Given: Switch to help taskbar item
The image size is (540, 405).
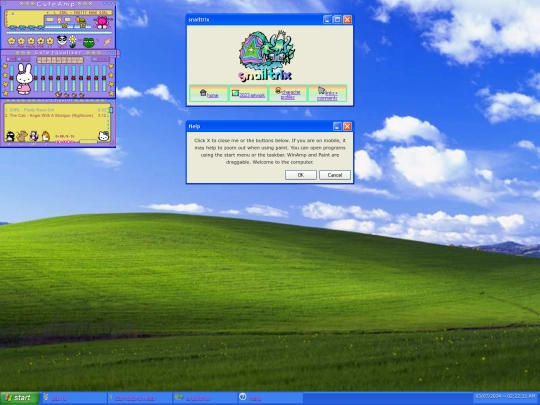Looking at the screenshot, I should click(270, 398).
